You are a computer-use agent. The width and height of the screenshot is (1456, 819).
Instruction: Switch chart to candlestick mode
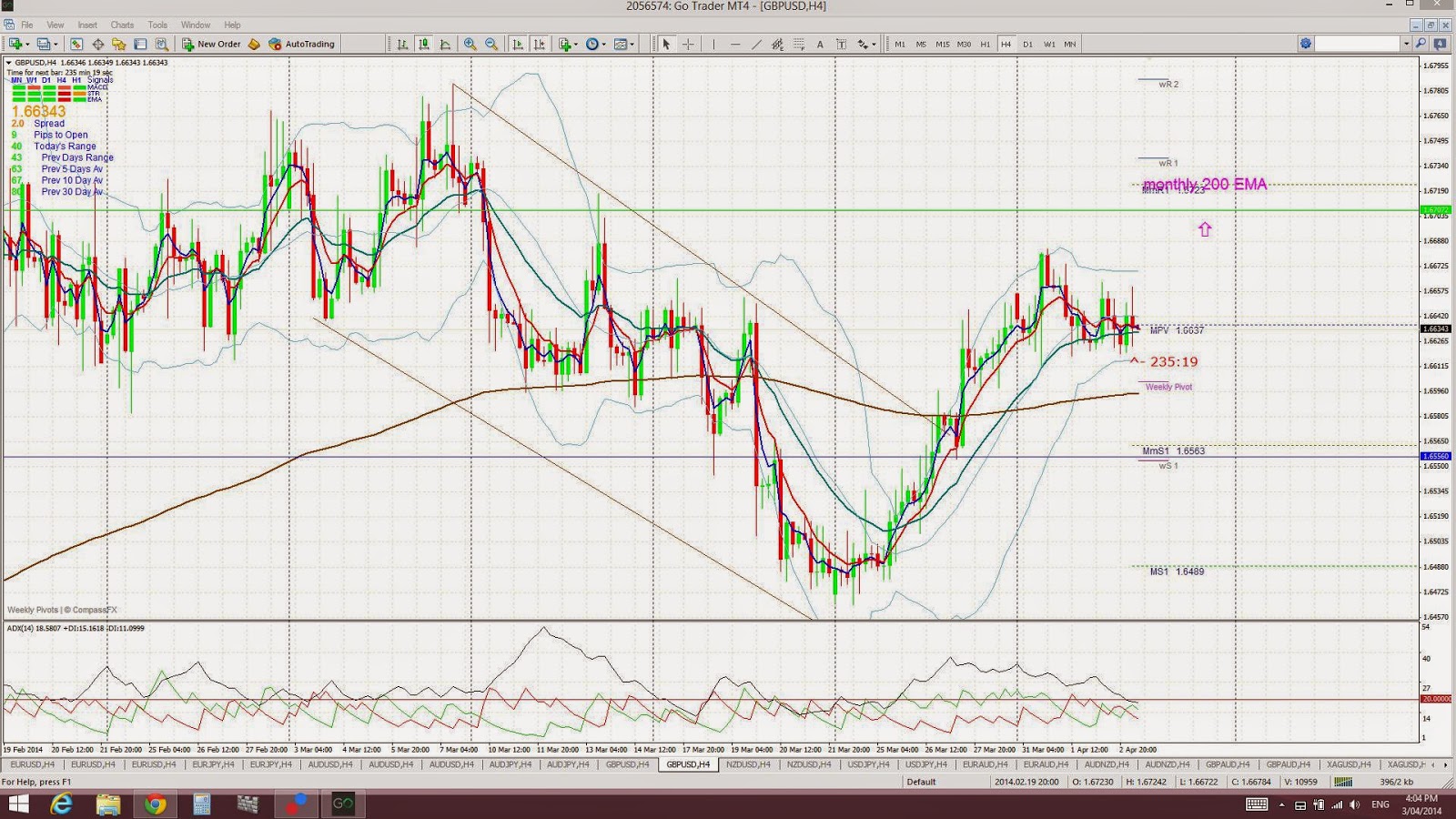424,44
